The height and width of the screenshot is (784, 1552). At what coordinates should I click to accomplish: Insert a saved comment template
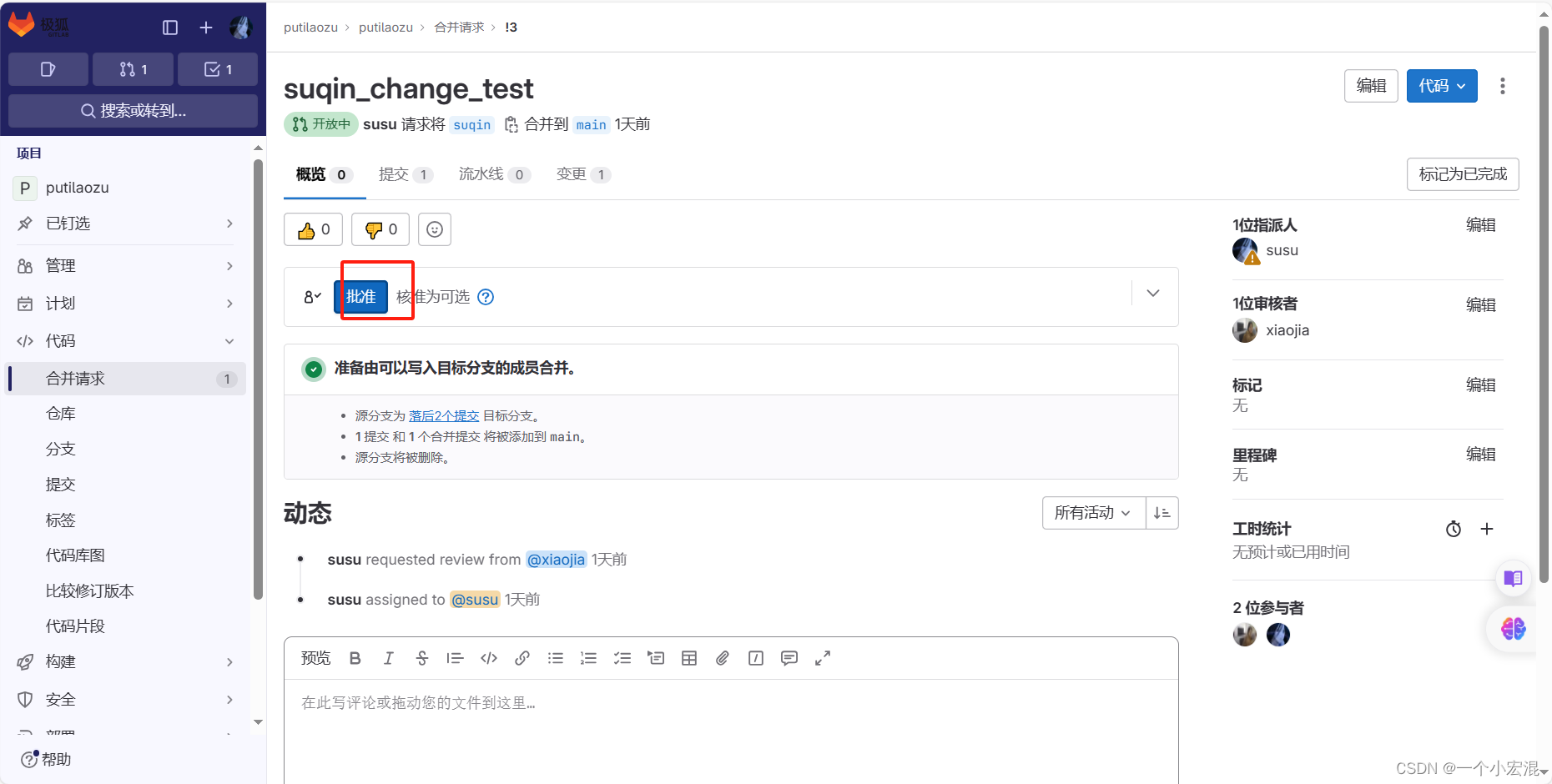pos(789,658)
